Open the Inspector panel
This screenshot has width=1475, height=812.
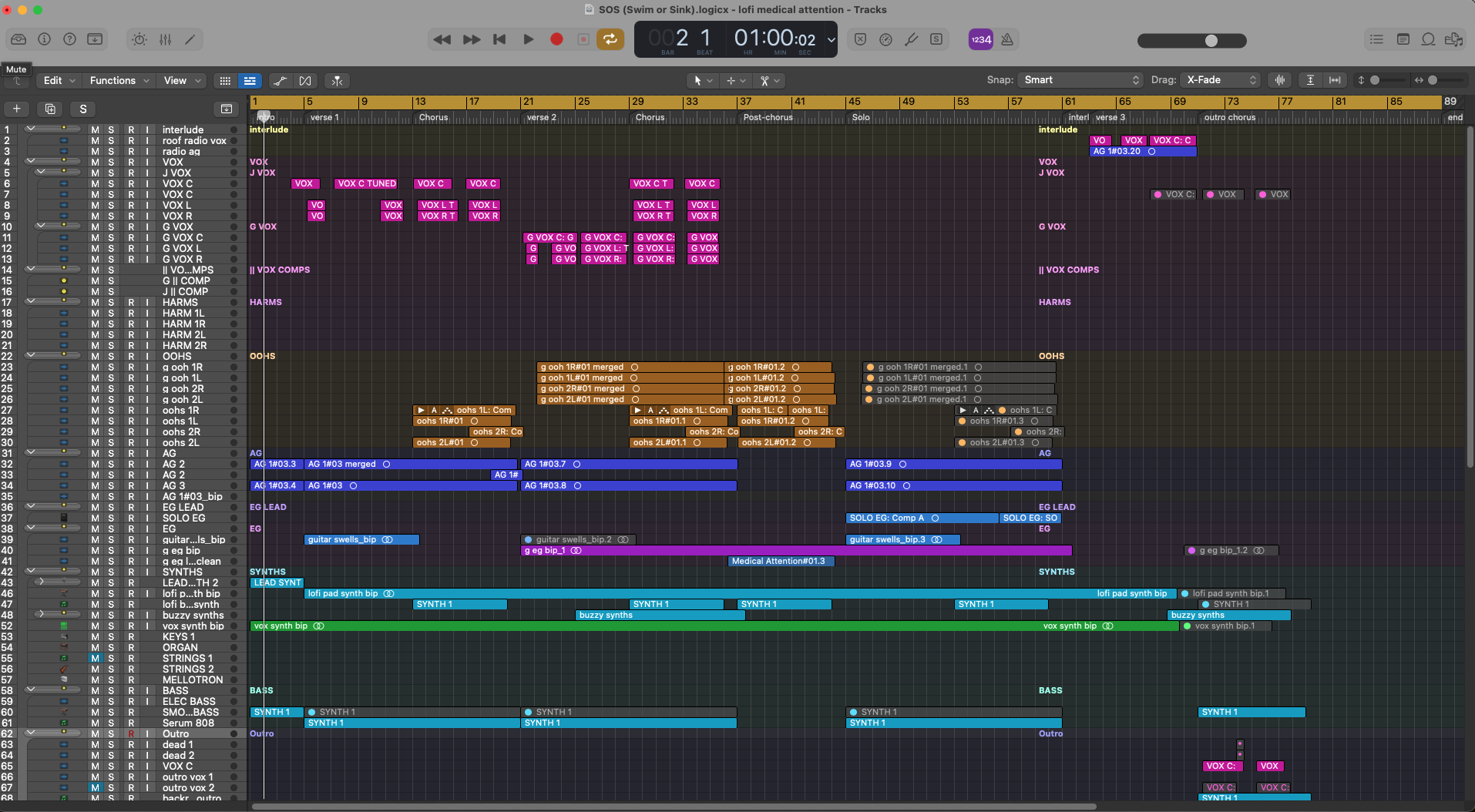click(45, 39)
